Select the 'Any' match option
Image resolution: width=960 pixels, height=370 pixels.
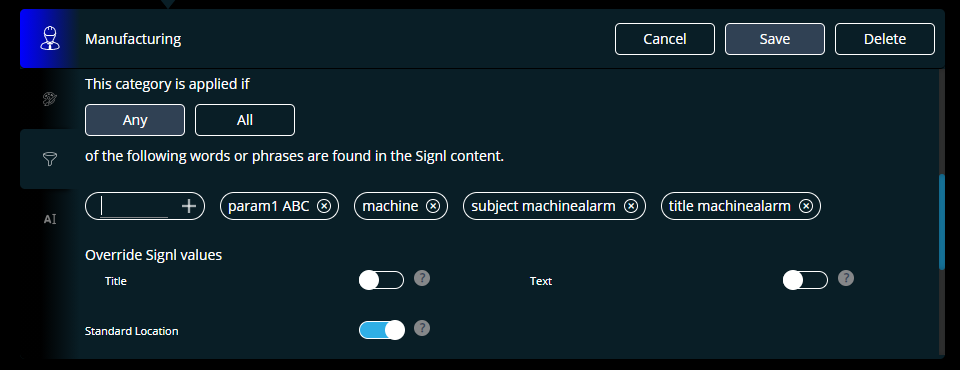tap(135, 120)
